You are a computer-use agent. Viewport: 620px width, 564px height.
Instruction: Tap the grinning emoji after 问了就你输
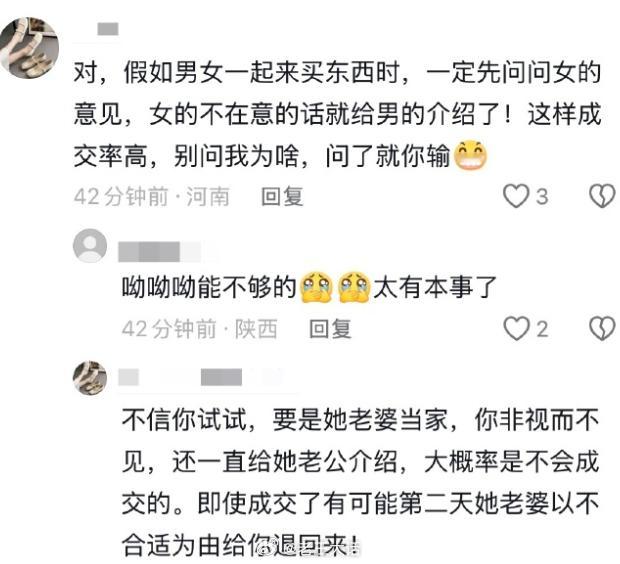pyautogui.click(x=471, y=156)
